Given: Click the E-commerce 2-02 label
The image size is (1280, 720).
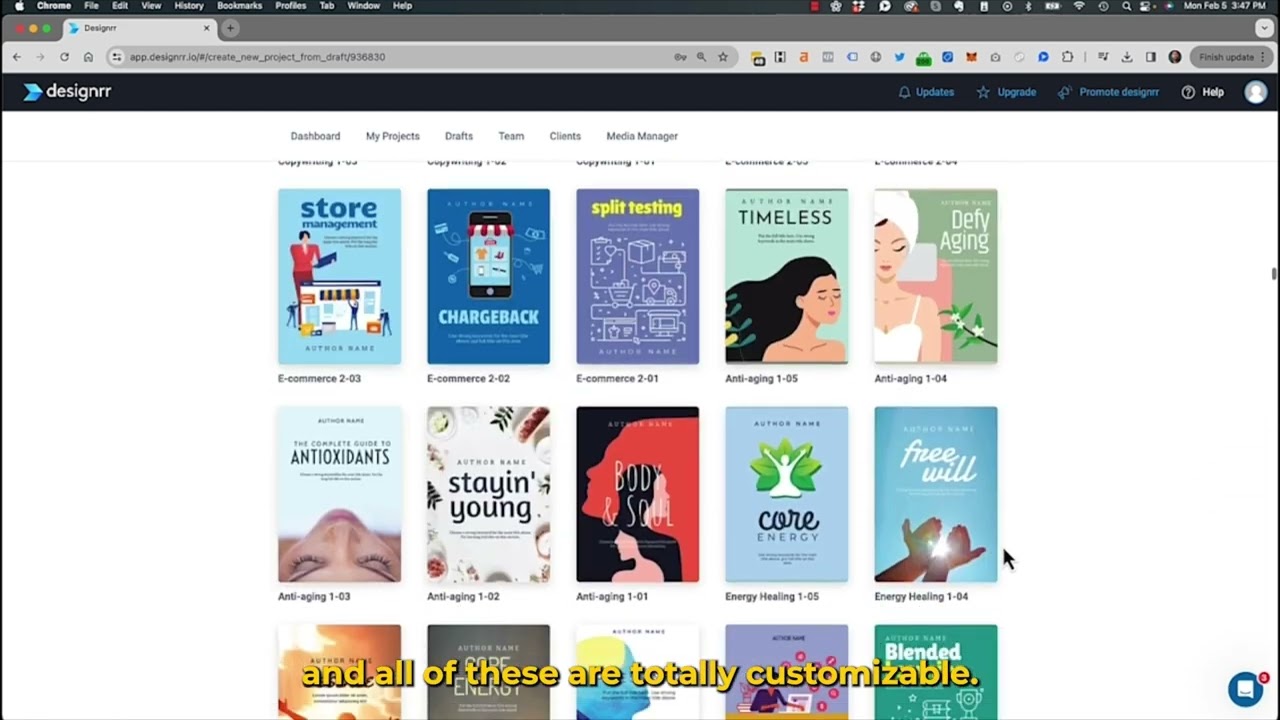Looking at the screenshot, I should tap(468, 378).
